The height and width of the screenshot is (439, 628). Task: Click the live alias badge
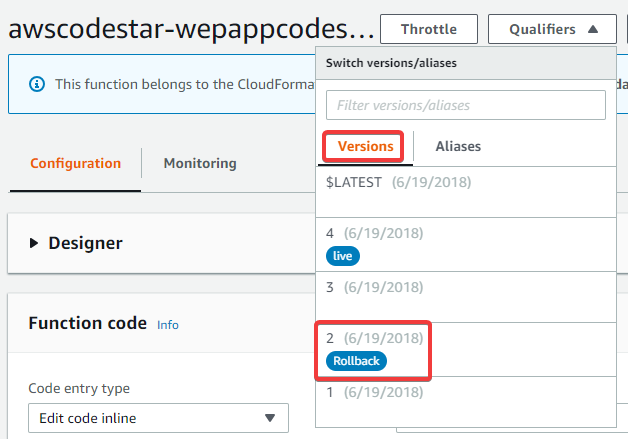342,256
